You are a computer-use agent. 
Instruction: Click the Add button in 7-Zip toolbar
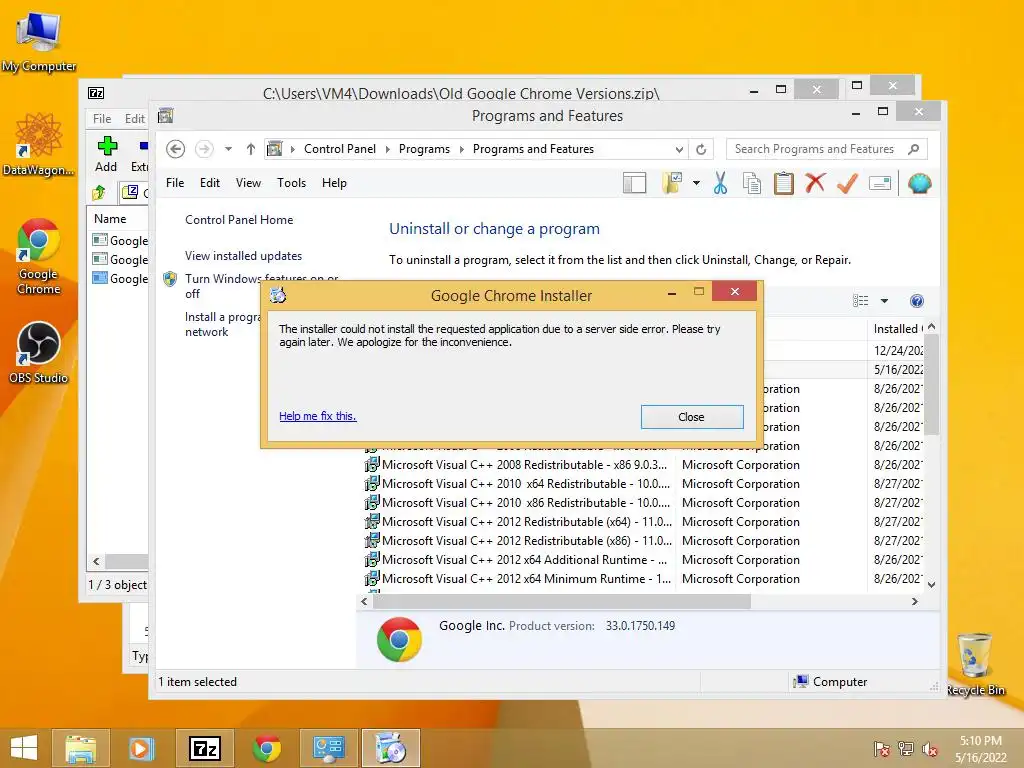tap(106, 155)
